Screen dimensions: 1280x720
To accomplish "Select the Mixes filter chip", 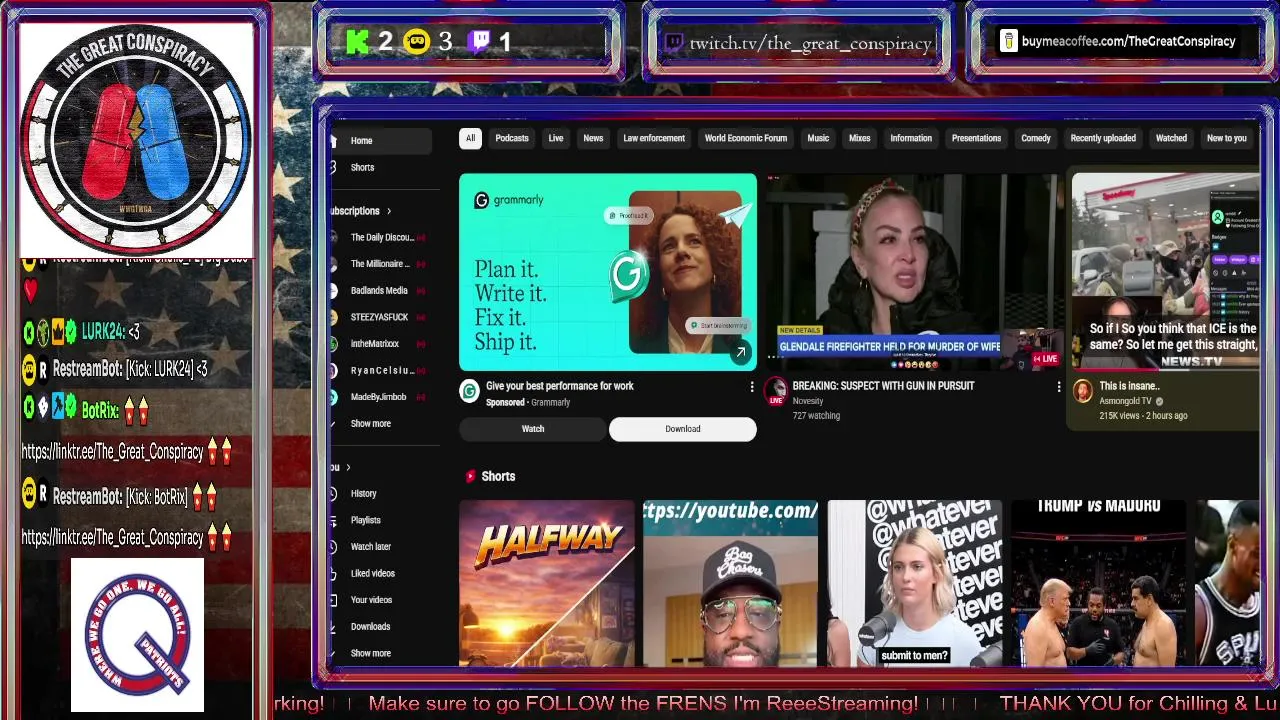I will tap(860, 138).
